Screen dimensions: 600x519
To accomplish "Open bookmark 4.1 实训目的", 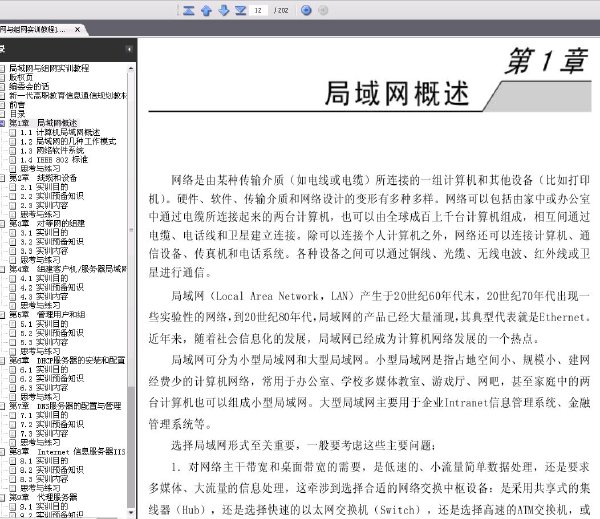I will (44, 278).
